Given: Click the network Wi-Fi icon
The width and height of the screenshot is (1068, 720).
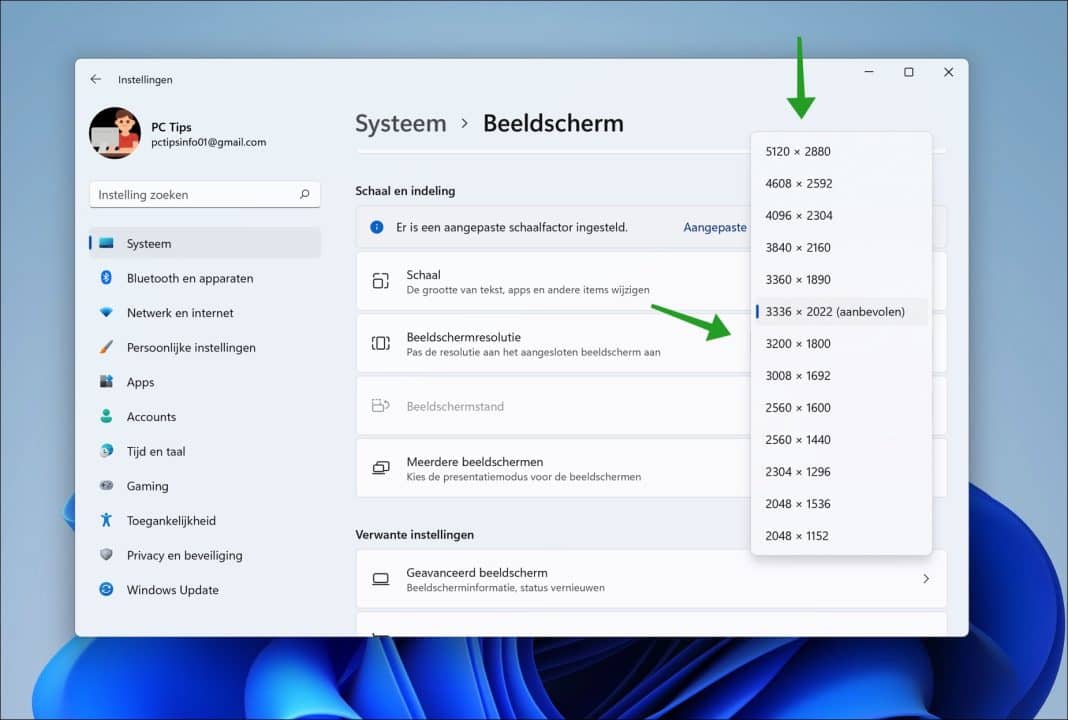Looking at the screenshot, I should click(106, 312).
